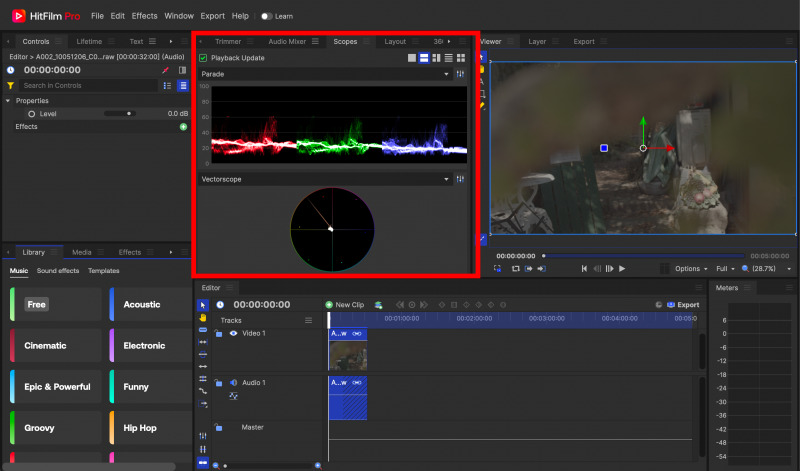
Task: Click the Parade scope settings sliders icon
Action: (x=461, y=74)
